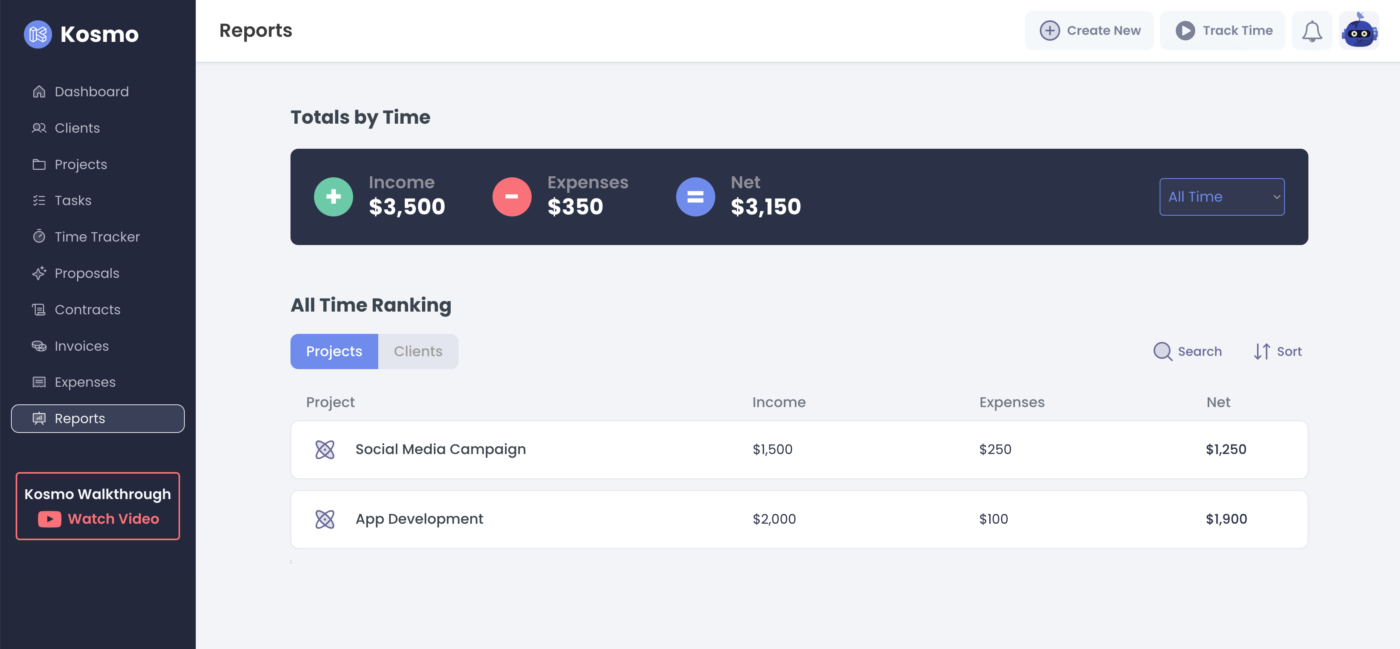Change sort order with the Sort control
Viewport: 1400px width, 649px height.
tap(1277, 351)
